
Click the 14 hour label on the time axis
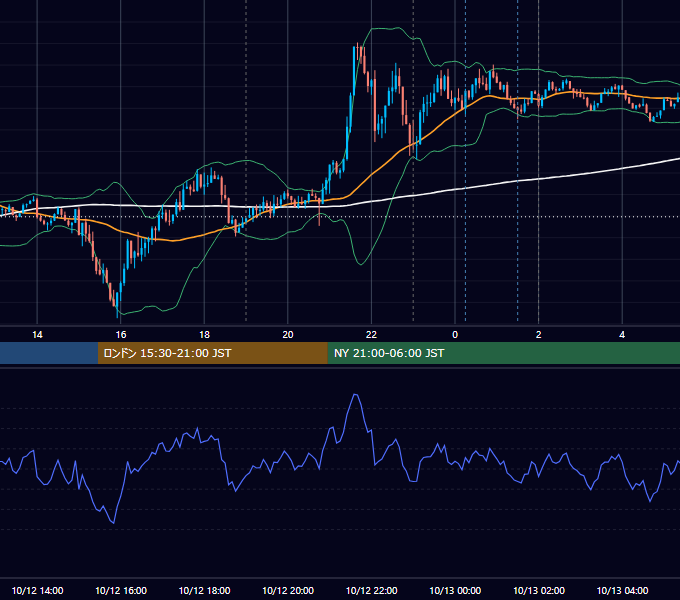pos(37,335)
